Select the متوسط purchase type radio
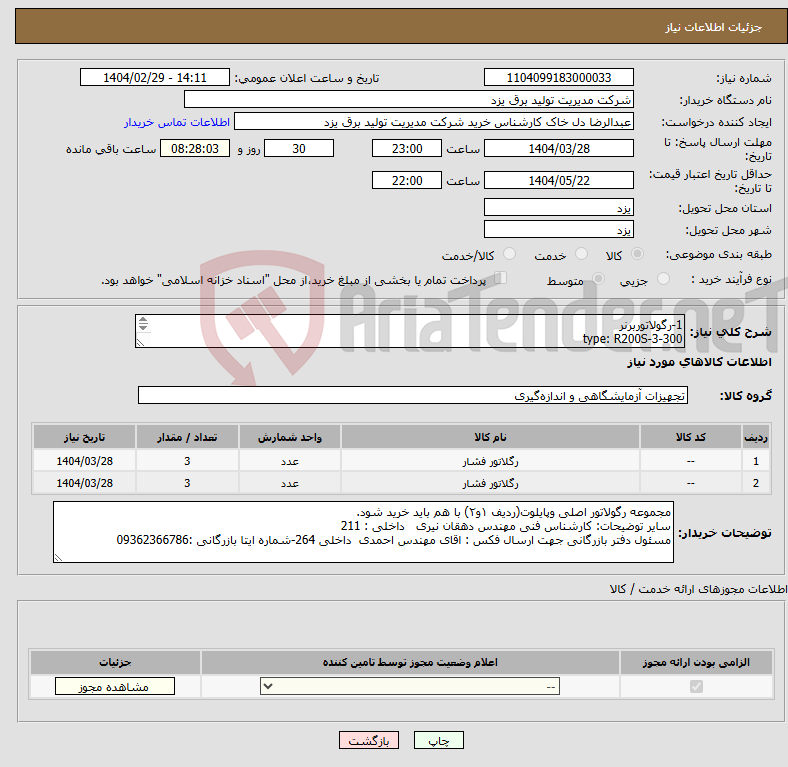Image resolution: width=788 pixels, height=767 pixels. coord(598,279)
